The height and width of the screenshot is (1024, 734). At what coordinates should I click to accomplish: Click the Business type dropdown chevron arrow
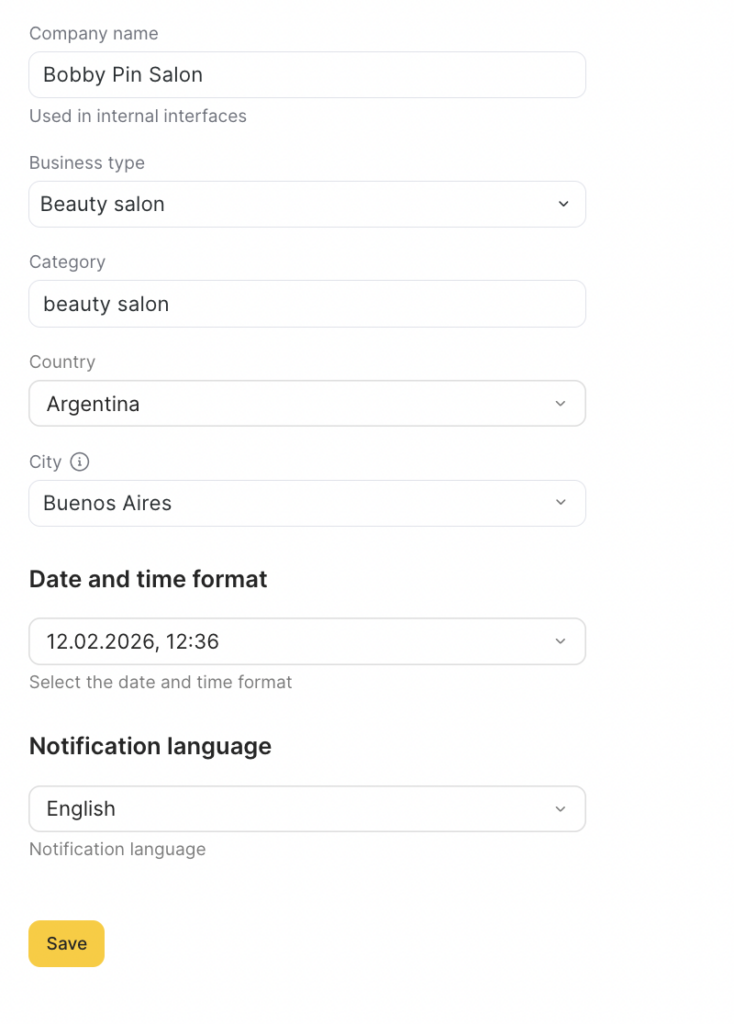pos(563,204)
